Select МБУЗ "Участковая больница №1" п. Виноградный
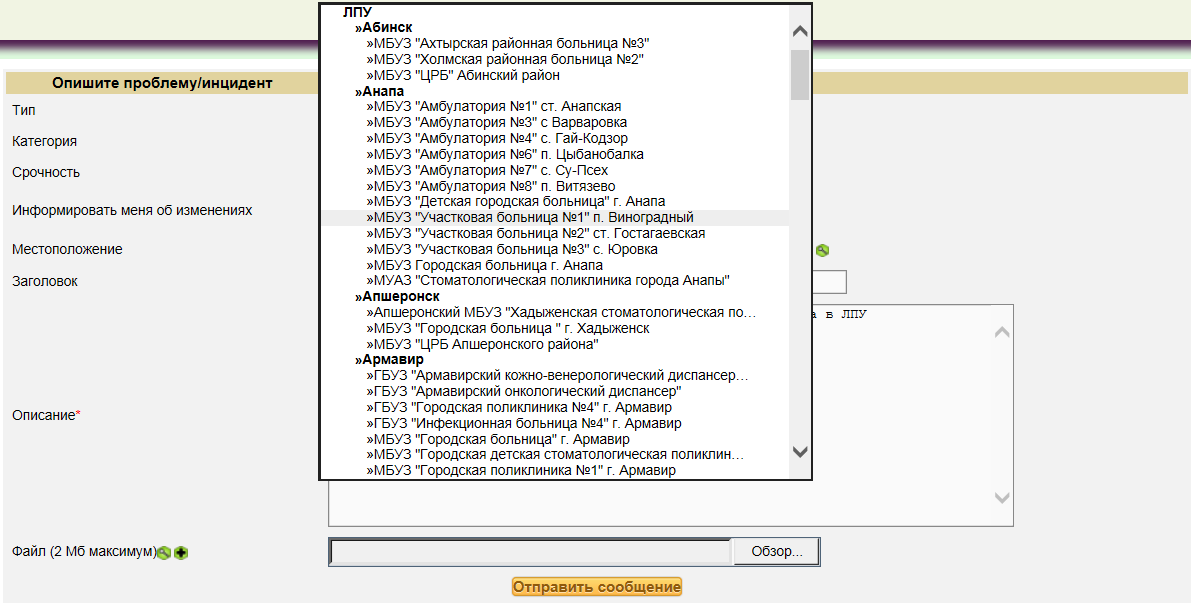1191x607 pixels. tap(530, 218)
